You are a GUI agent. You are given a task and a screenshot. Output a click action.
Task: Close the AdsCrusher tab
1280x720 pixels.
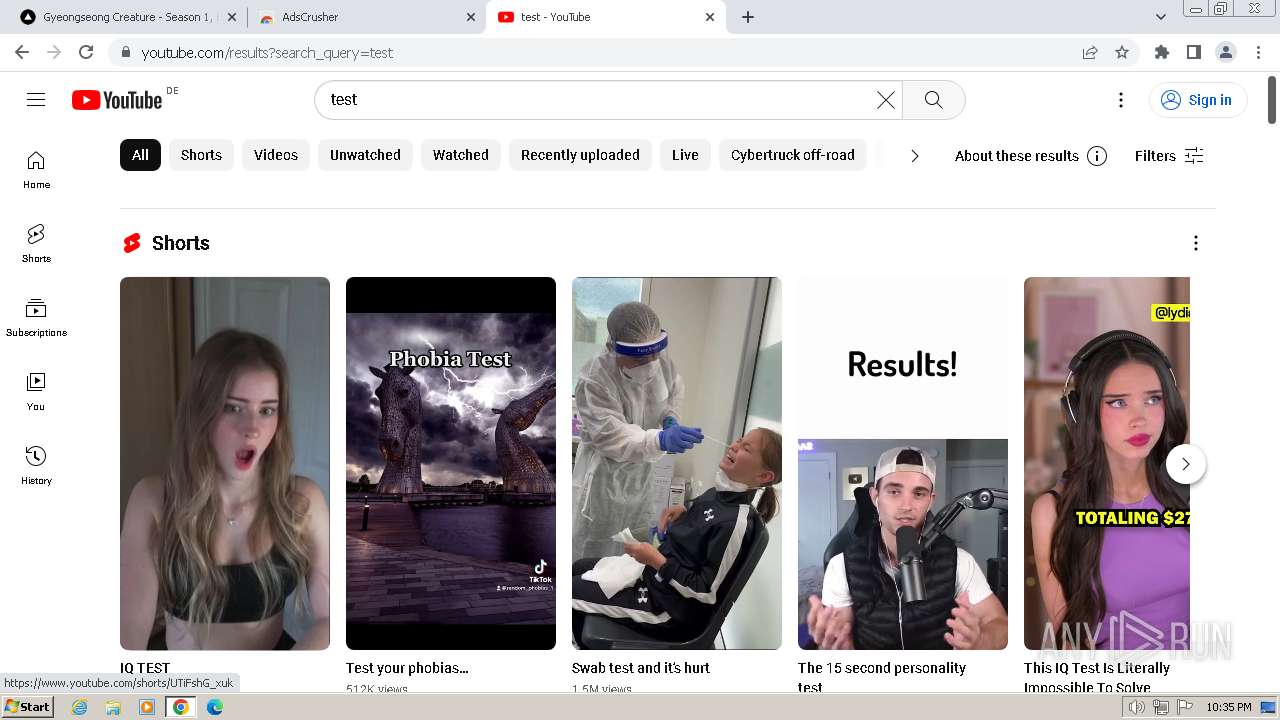pyautogui.click(x=471, y=17)
